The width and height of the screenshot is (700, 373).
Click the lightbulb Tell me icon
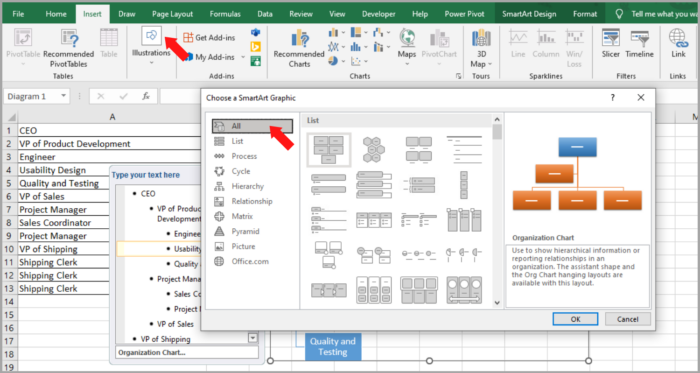[619, 14]
